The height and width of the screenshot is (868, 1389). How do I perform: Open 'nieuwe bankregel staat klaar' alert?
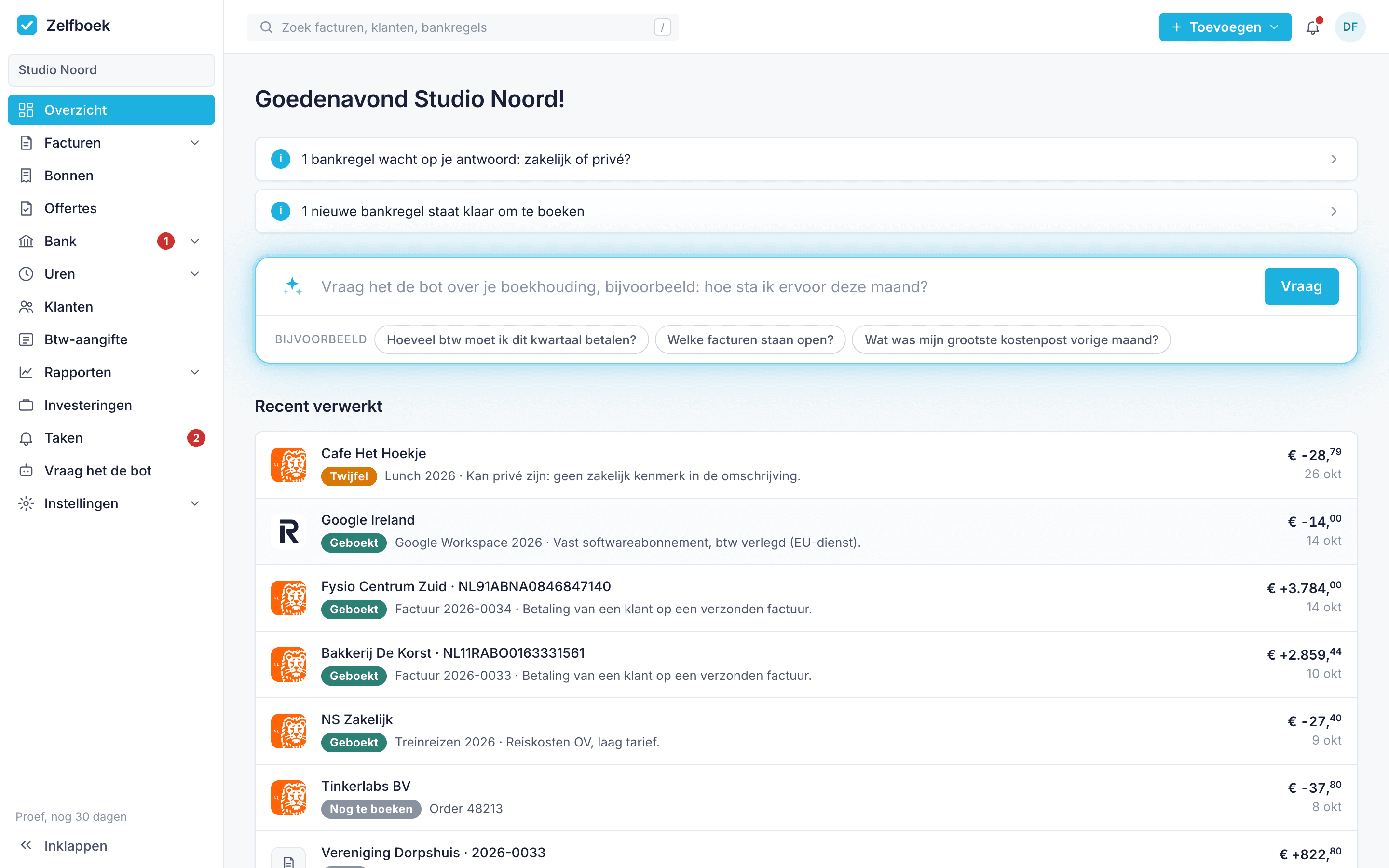pyautogui.click(x=806, y=211)
